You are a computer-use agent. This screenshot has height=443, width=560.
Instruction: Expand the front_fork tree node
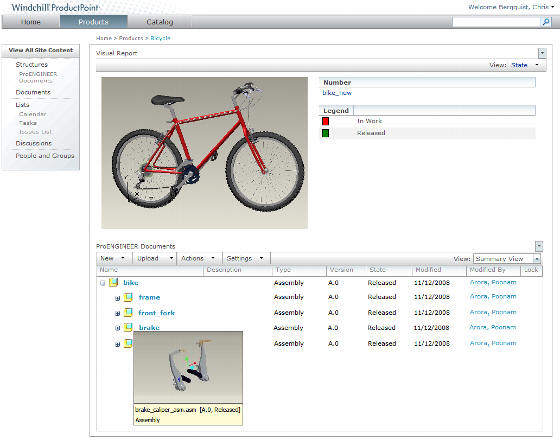(117, 313)
